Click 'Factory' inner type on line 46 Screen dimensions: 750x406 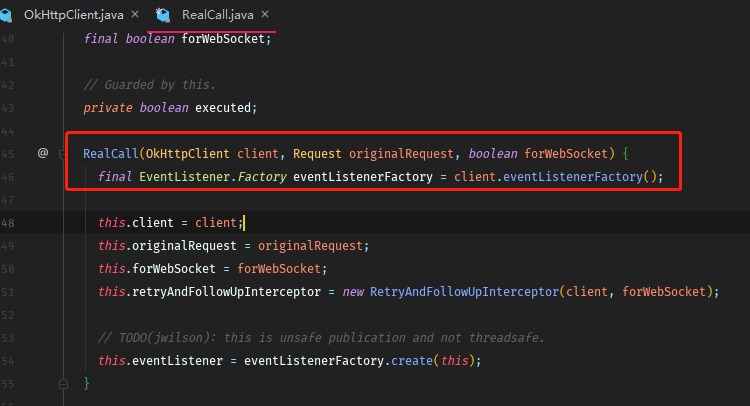pyautogui.click(x=262, y=176)
